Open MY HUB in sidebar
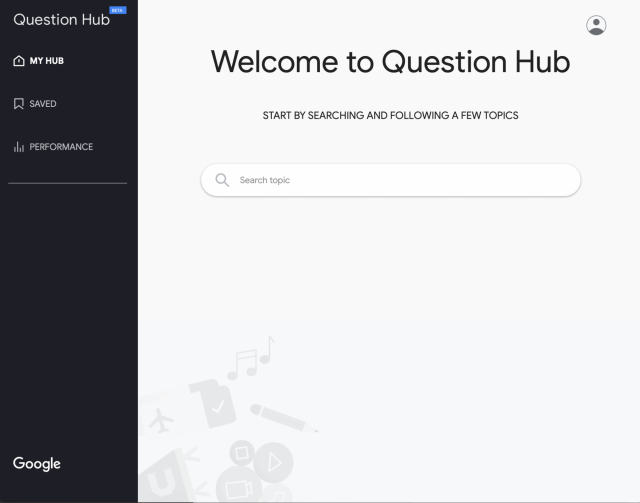The image size is (640, 503). [38, 61]
